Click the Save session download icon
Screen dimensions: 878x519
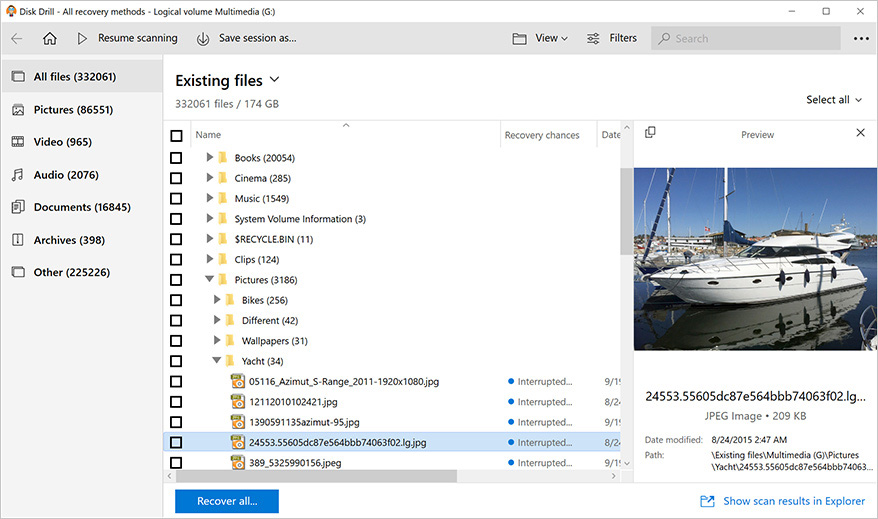(203, 39)
